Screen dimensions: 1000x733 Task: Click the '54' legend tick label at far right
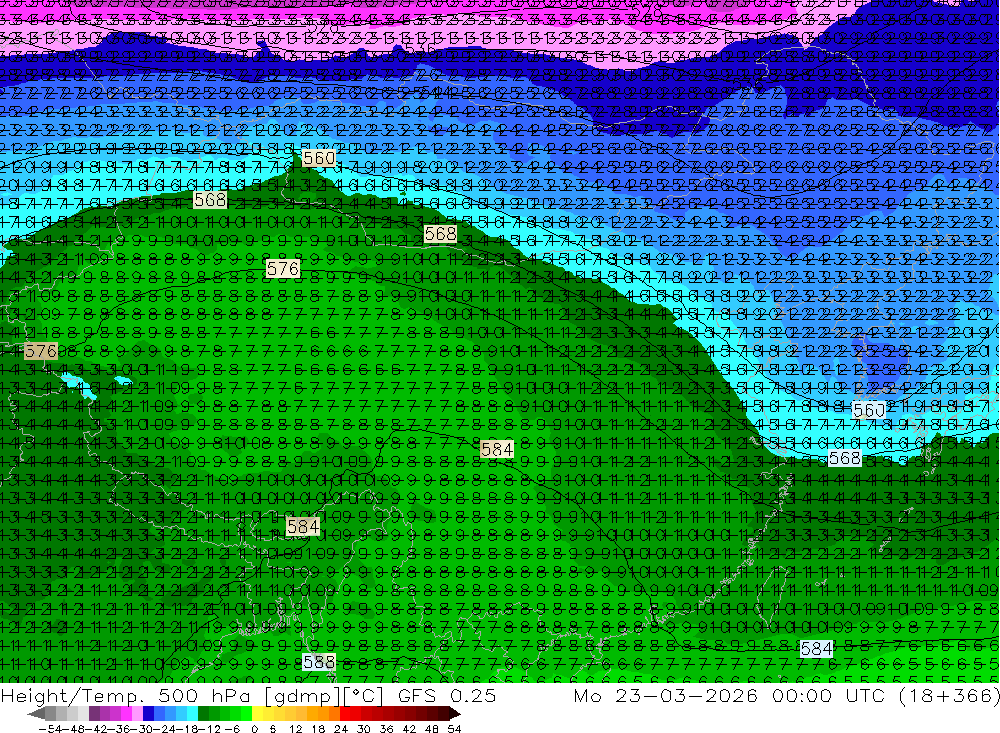[x=454, y=729]
